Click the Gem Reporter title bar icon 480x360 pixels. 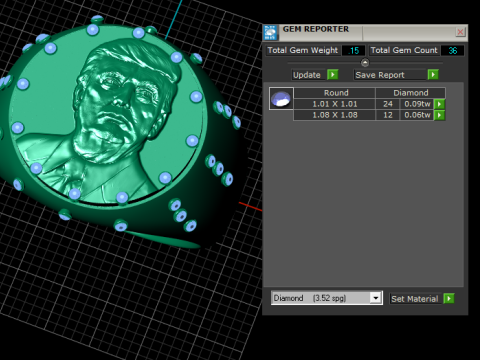(x=270, y=33)
